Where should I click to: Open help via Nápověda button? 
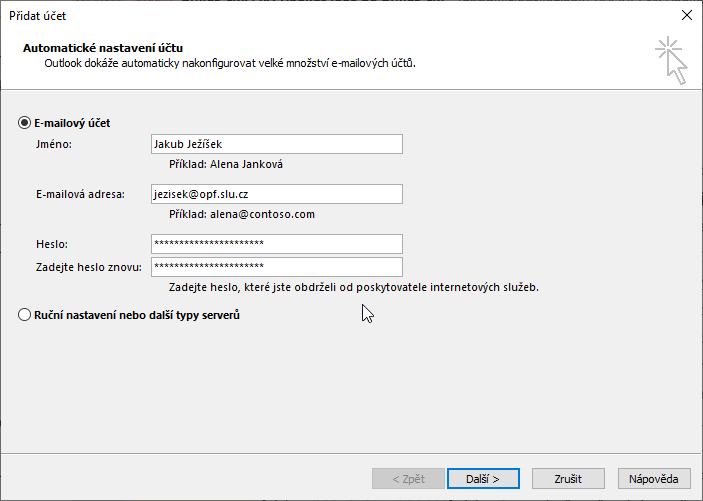(x=654, y=479)
